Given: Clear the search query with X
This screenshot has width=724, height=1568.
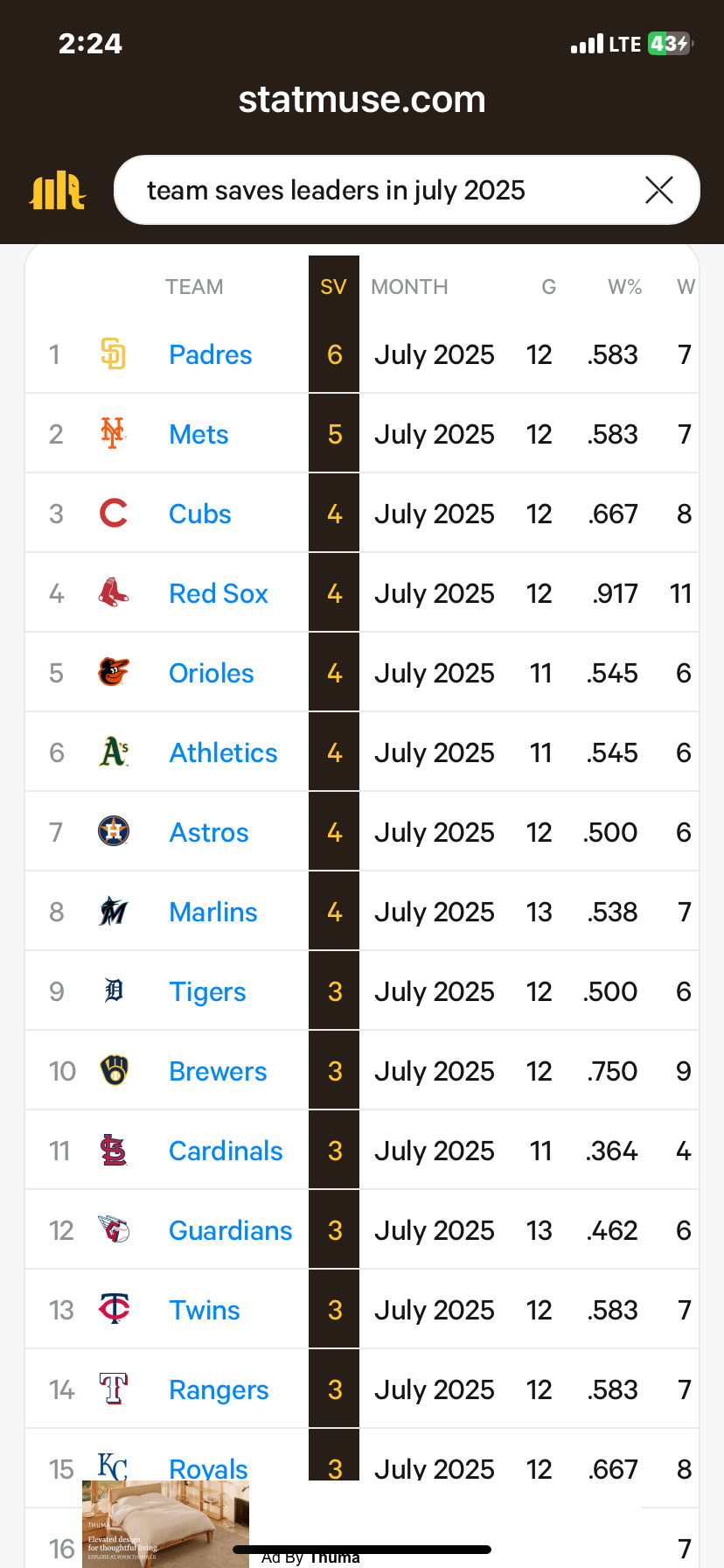Looking at the screenshot, I should point(658,190).
